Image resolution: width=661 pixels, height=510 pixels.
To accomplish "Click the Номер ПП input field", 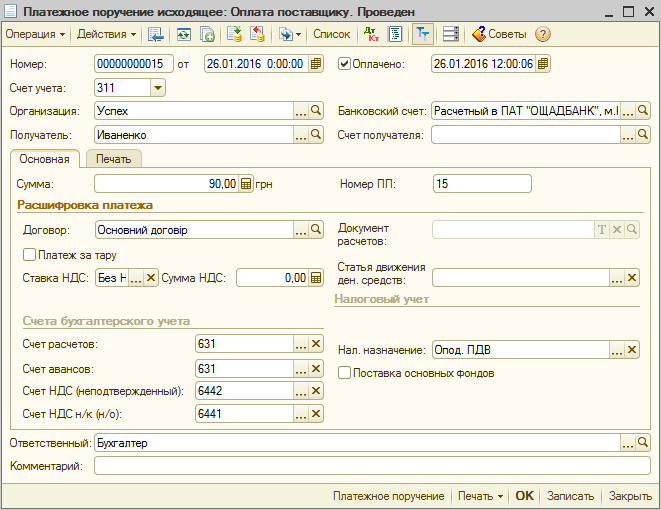I will tap(482, 184).
